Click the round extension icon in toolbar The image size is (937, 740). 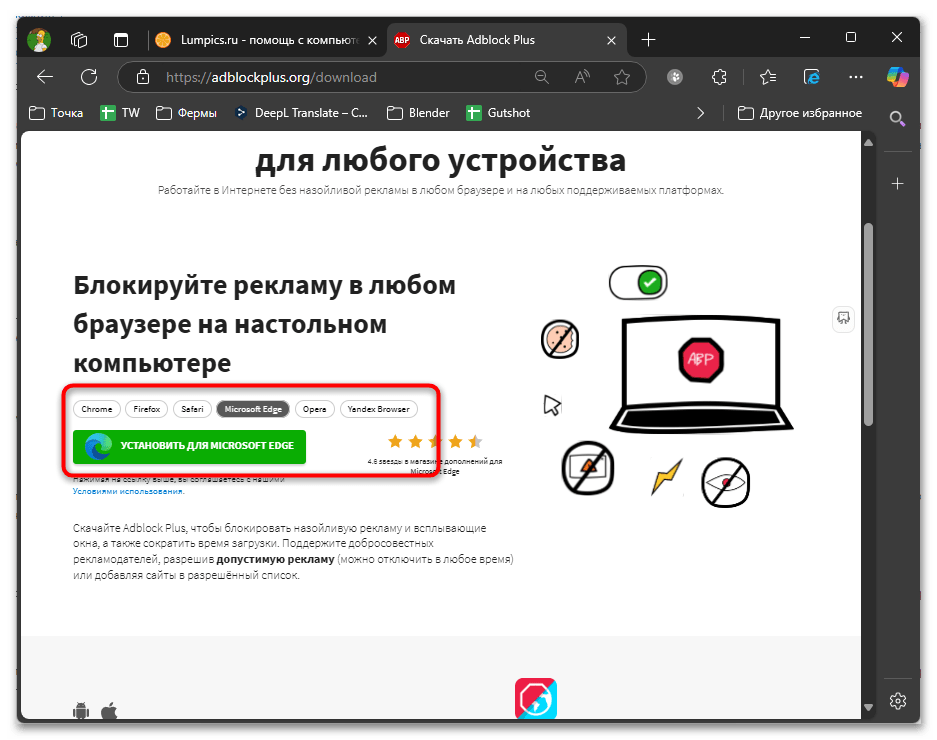675,77
